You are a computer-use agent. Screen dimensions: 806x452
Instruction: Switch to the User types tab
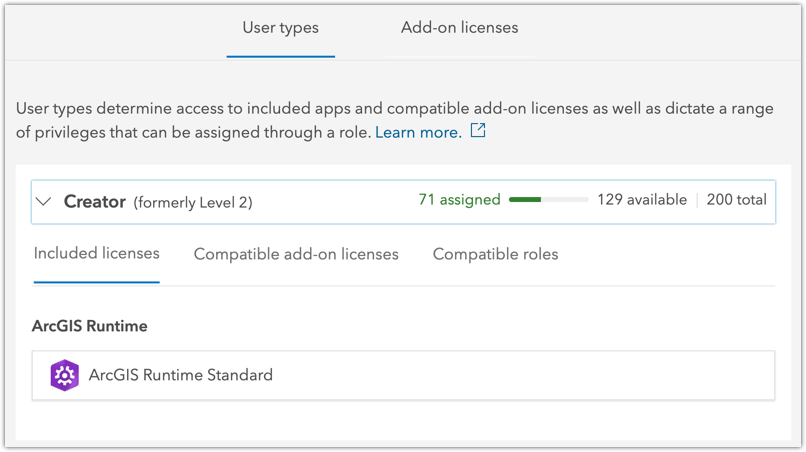tap(281, 28)
